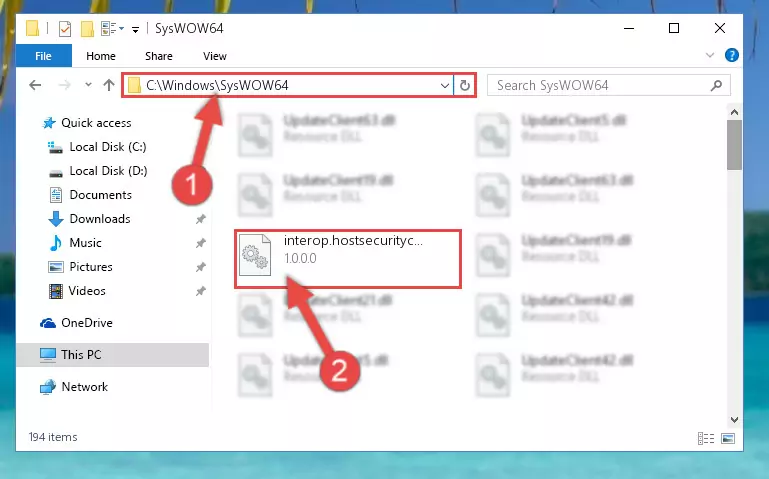The width and height of the screenshot is (769, 479).
Task: Click the pin icon next to Music
Action: pyautogui.click(x=201, y=243)
